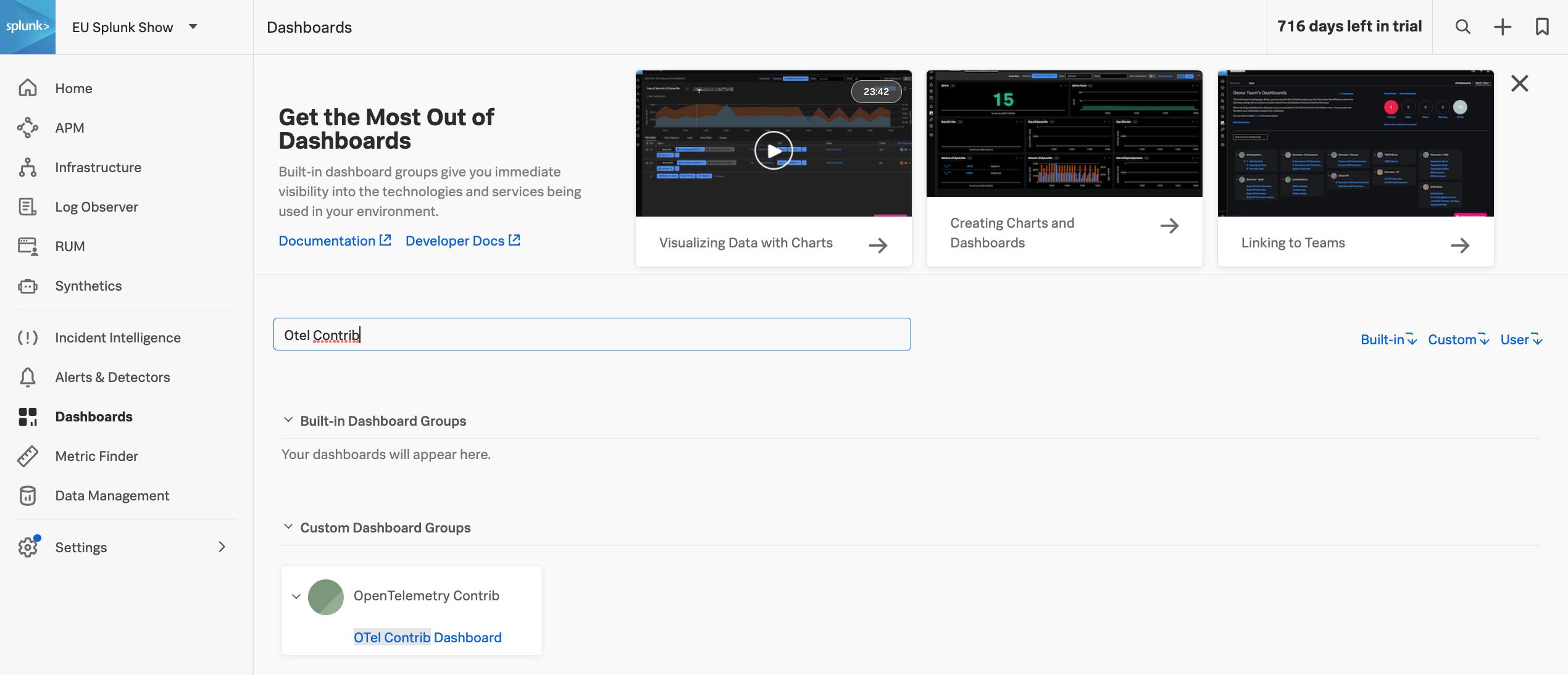Open the bookmark icon in top bar
The height and width of the screenshot is (675, 1568).
coord(1541,27)
